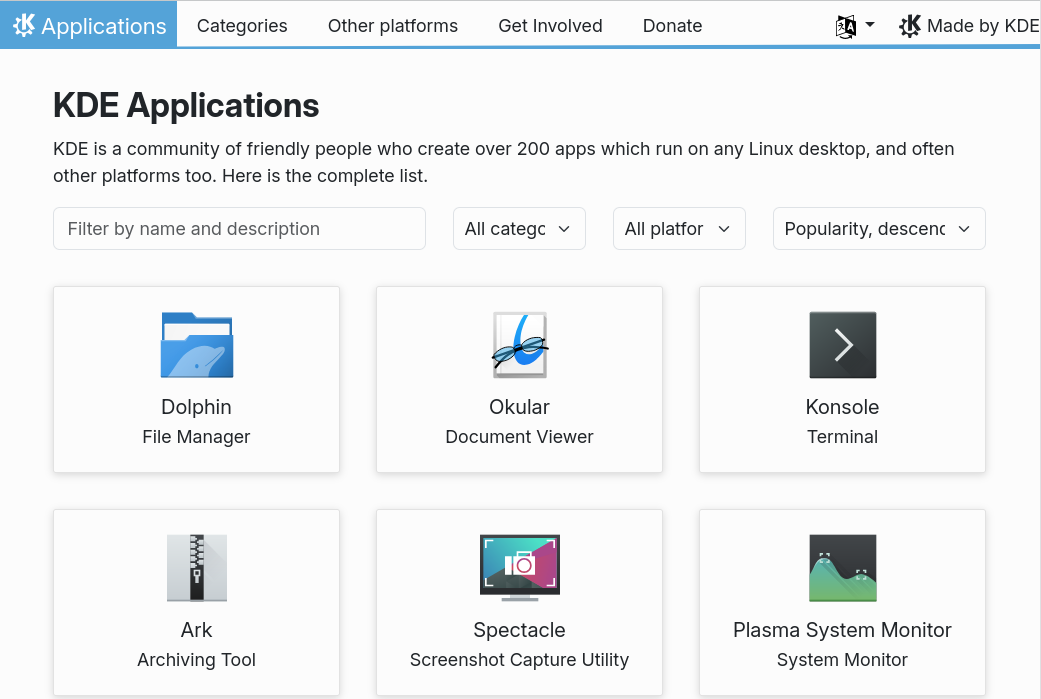This screenshot has height=699, width=1041.
Task: Change the Popularity, descending sort order
Action: 878,229
